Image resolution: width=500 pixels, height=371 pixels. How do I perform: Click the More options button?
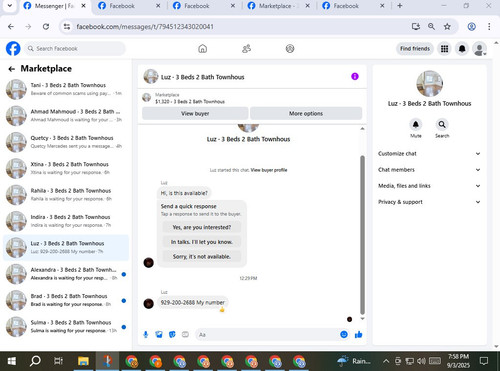(x=306, y=113)
